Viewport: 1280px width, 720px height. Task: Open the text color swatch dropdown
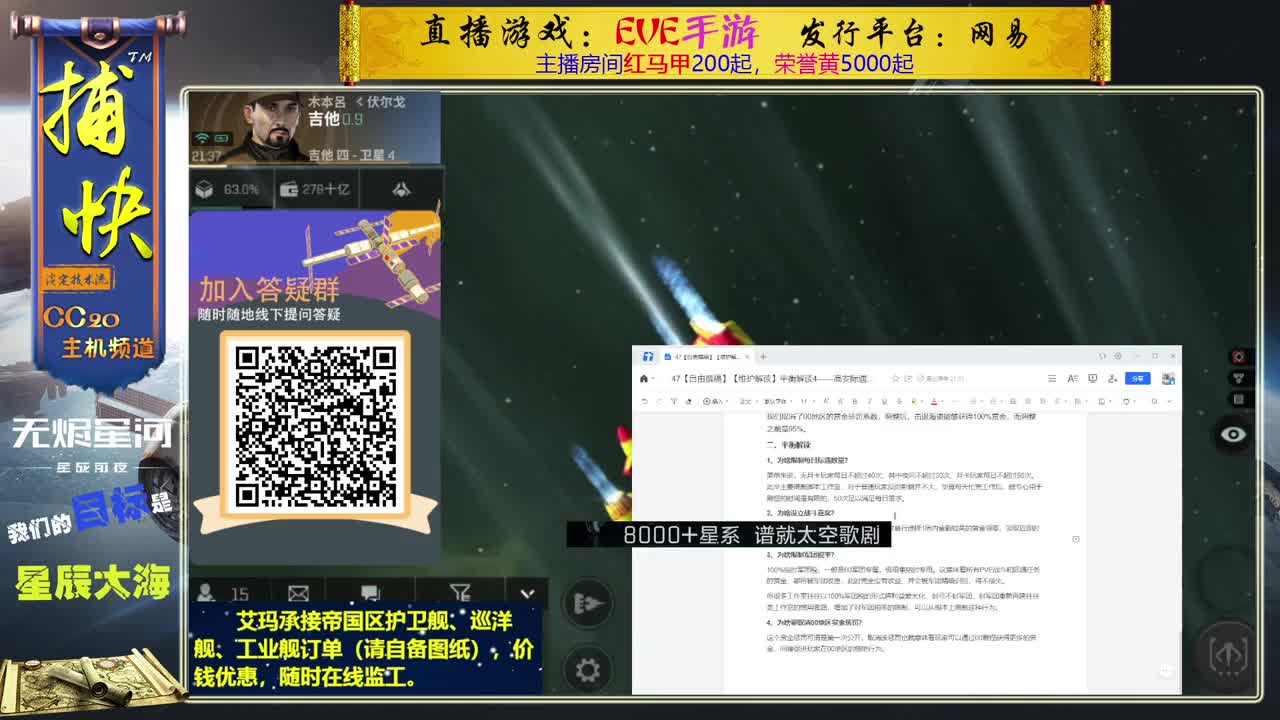(935, 401)
